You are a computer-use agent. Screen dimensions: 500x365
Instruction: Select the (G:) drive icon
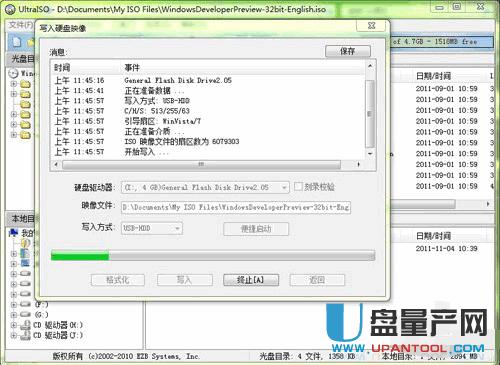(26, 314)
